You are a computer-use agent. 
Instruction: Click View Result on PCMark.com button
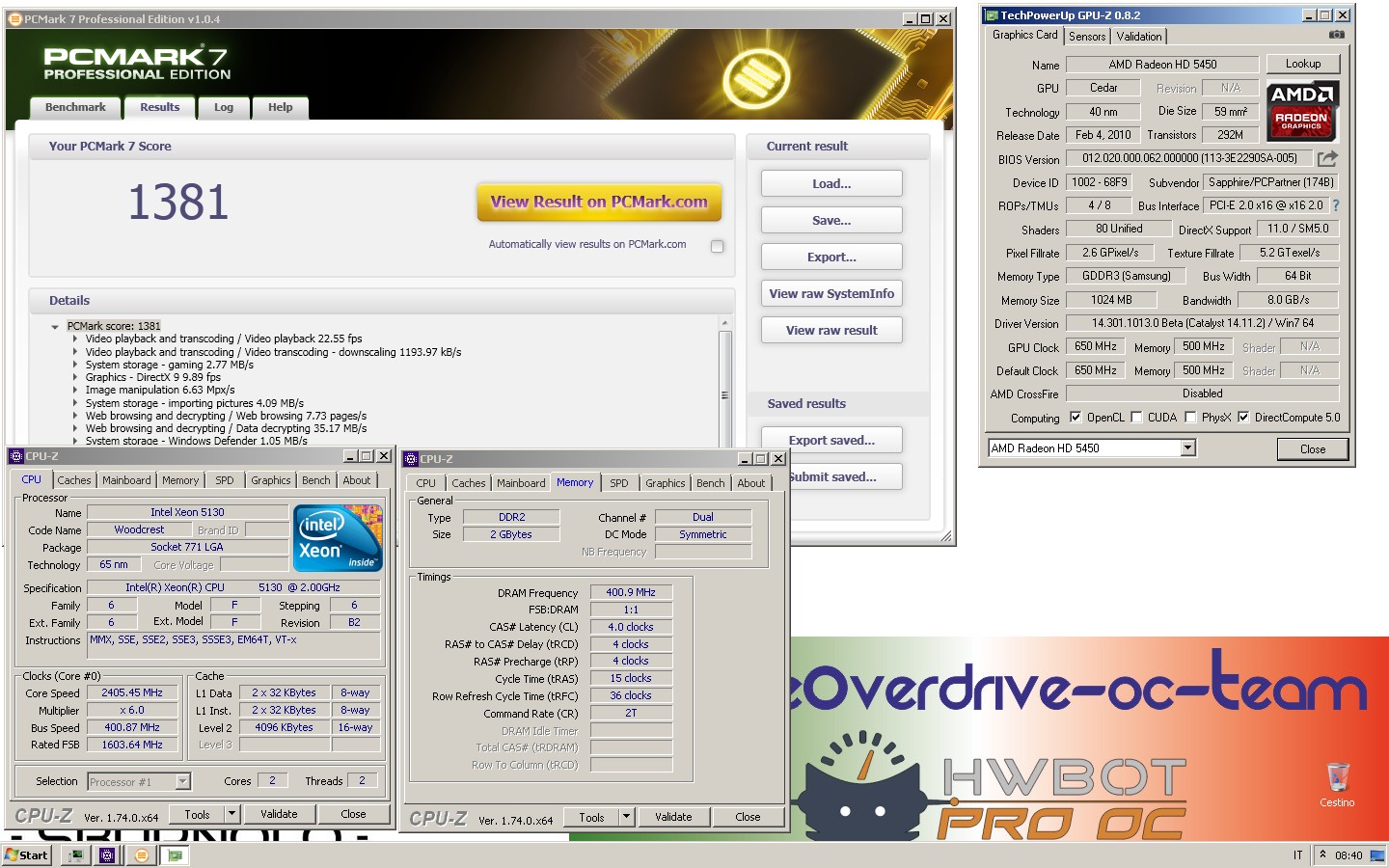pos(599,203)
